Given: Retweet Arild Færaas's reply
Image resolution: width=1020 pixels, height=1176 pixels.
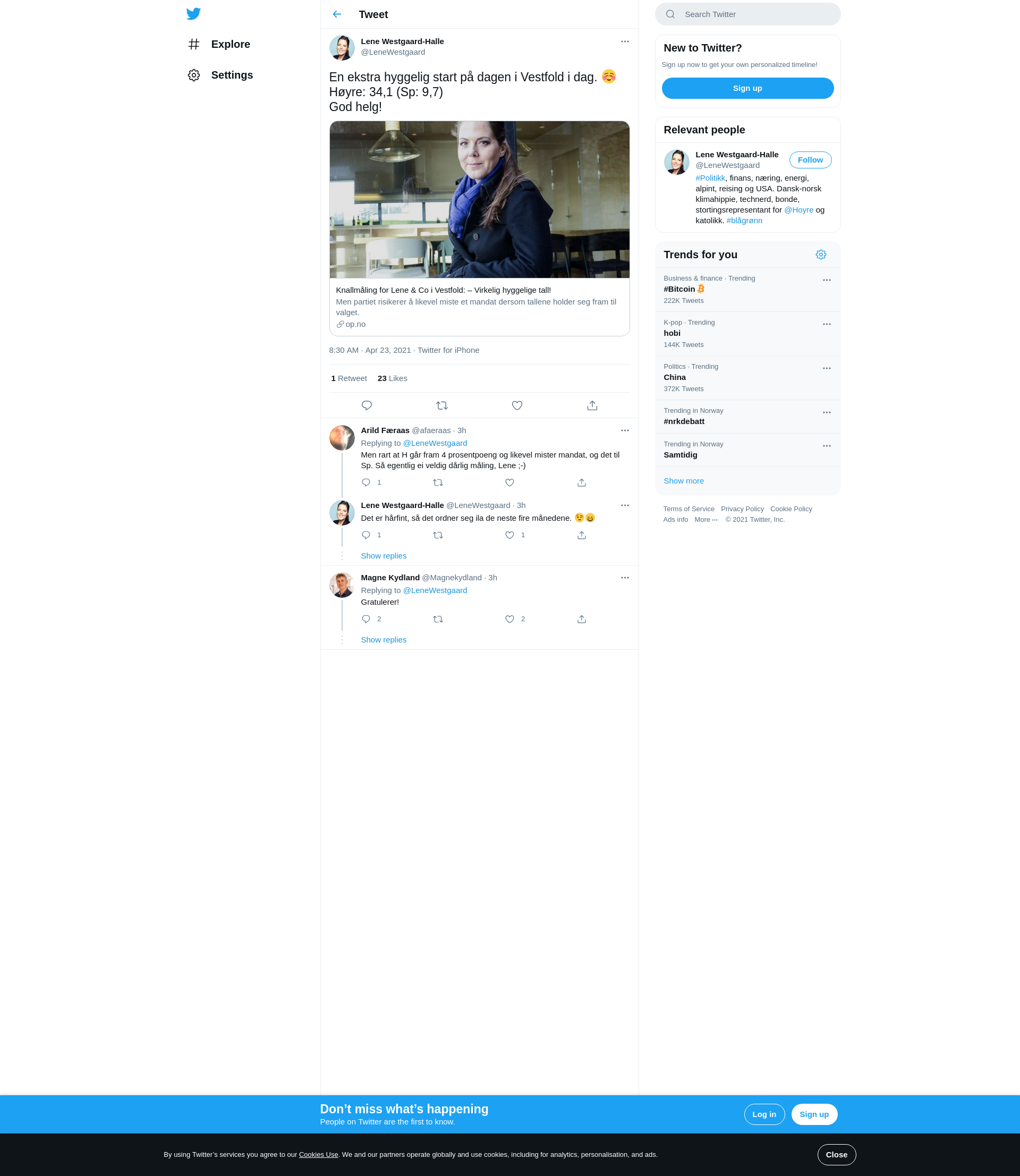Looking at the screenshot, I should coord(438,483).
